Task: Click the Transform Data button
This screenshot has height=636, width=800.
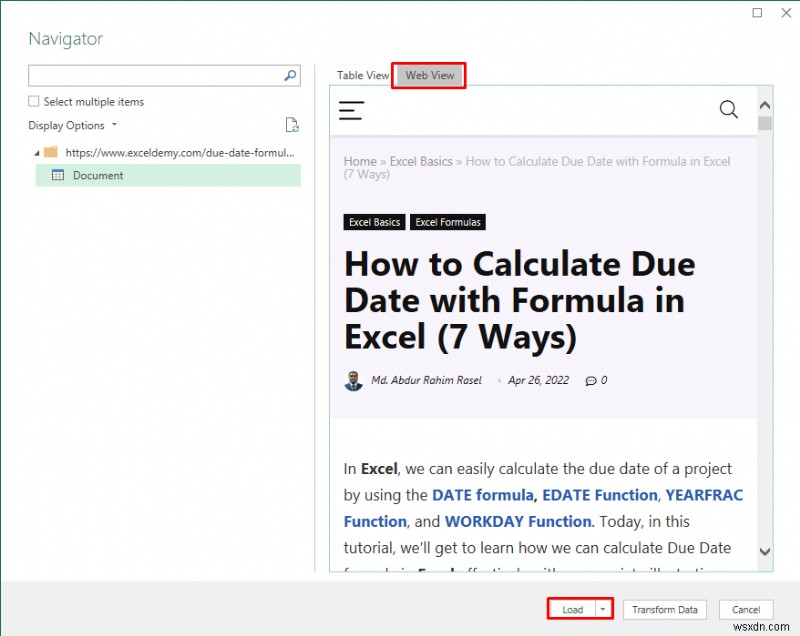Action: 664,609
